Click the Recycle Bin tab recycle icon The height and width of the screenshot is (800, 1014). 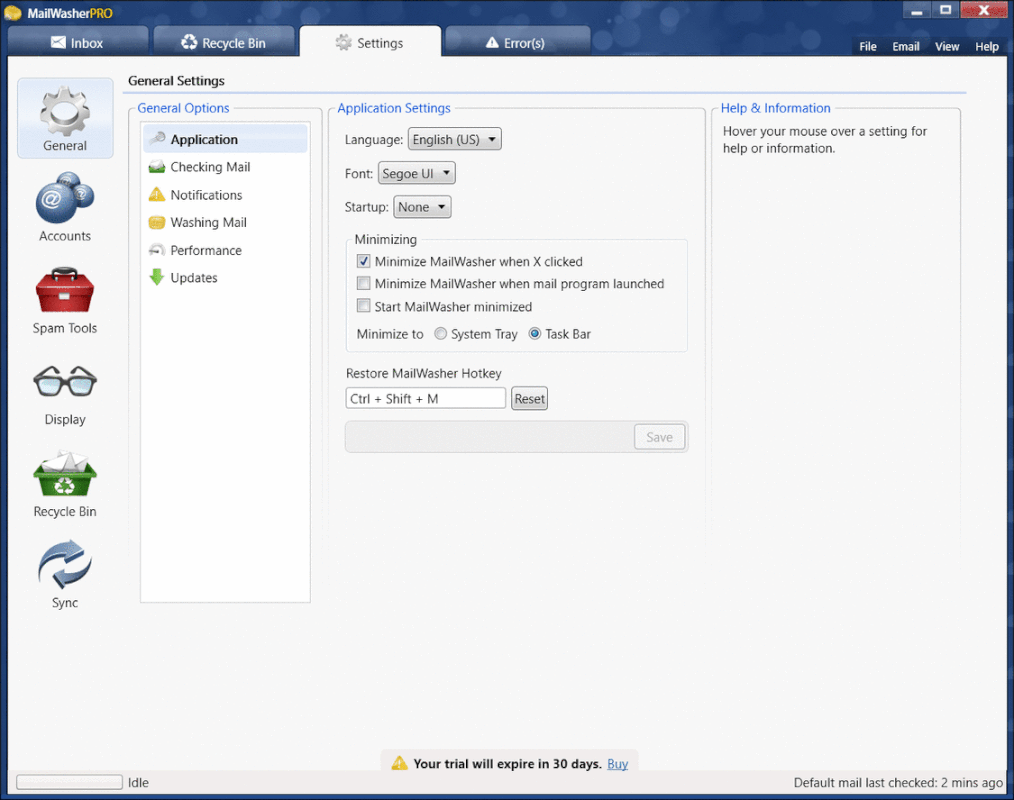[x=189, y=43]
